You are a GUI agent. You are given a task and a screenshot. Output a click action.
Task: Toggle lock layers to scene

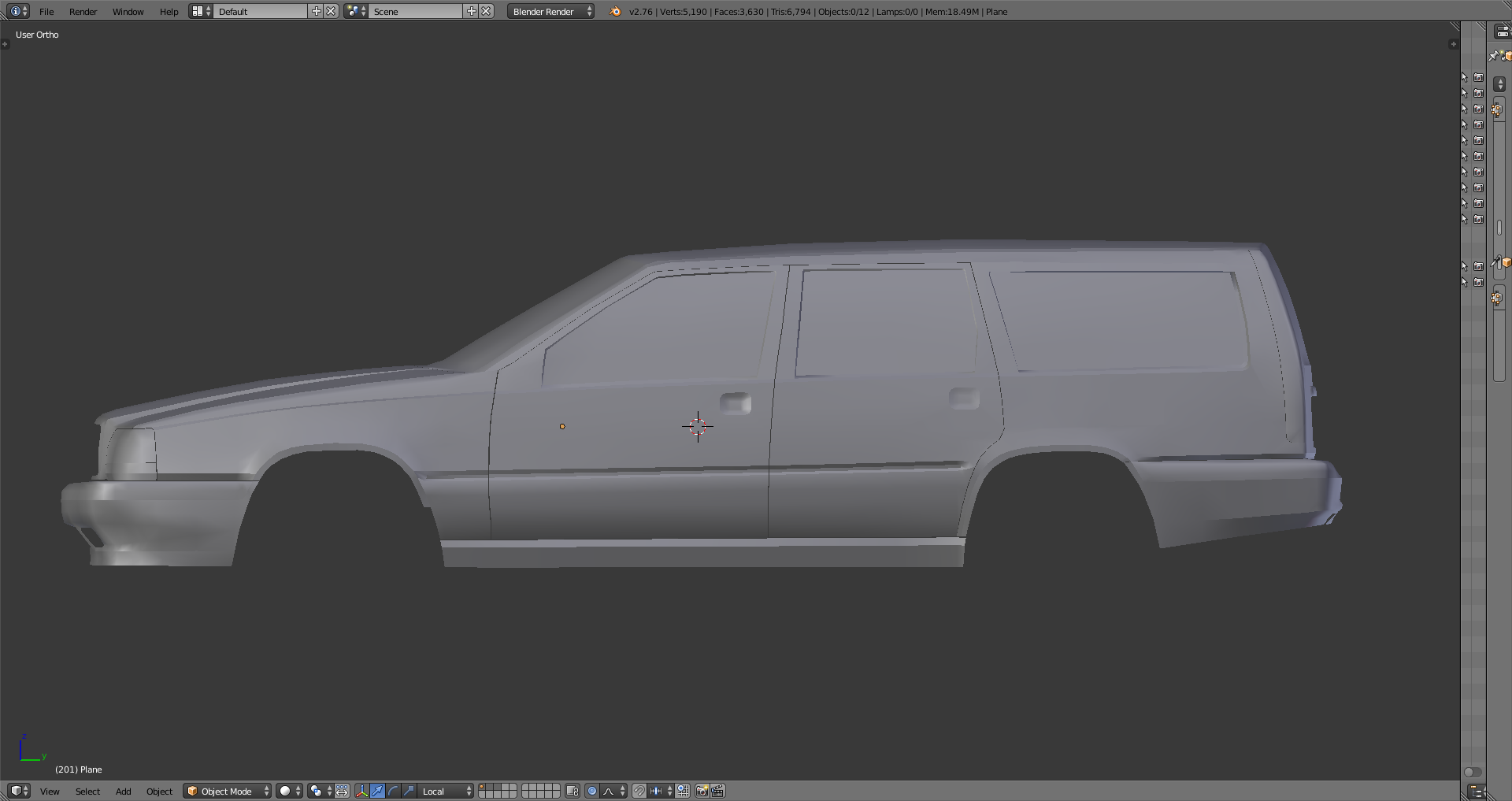click(573, 791)
